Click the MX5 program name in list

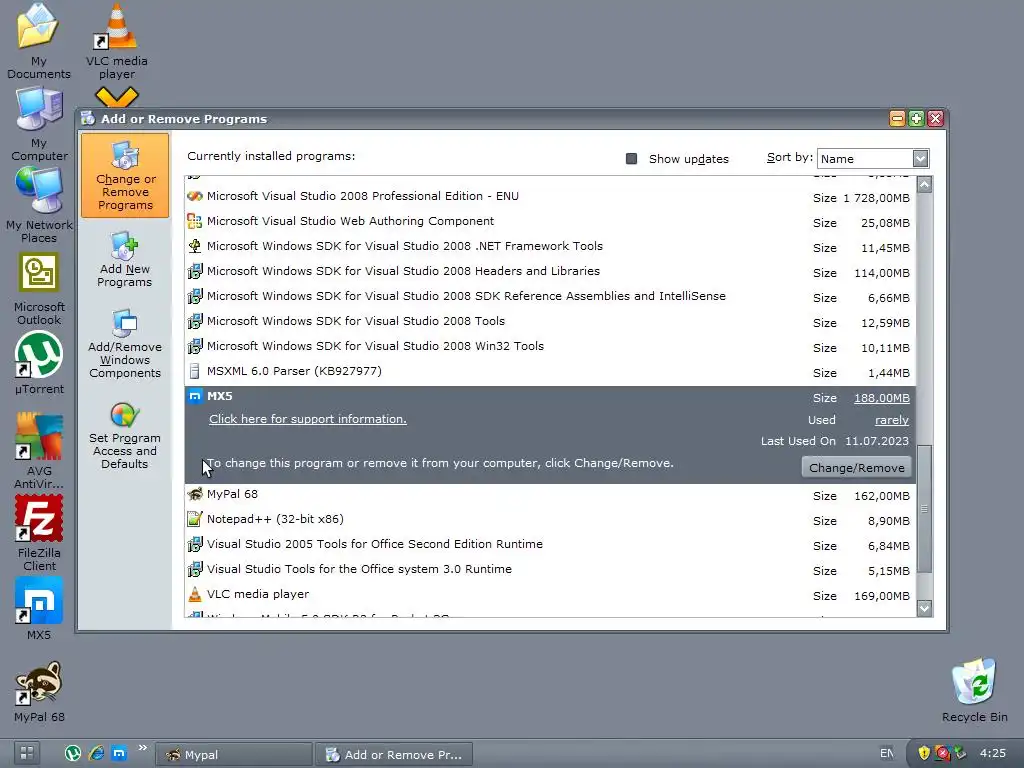(x=219, y=396)
